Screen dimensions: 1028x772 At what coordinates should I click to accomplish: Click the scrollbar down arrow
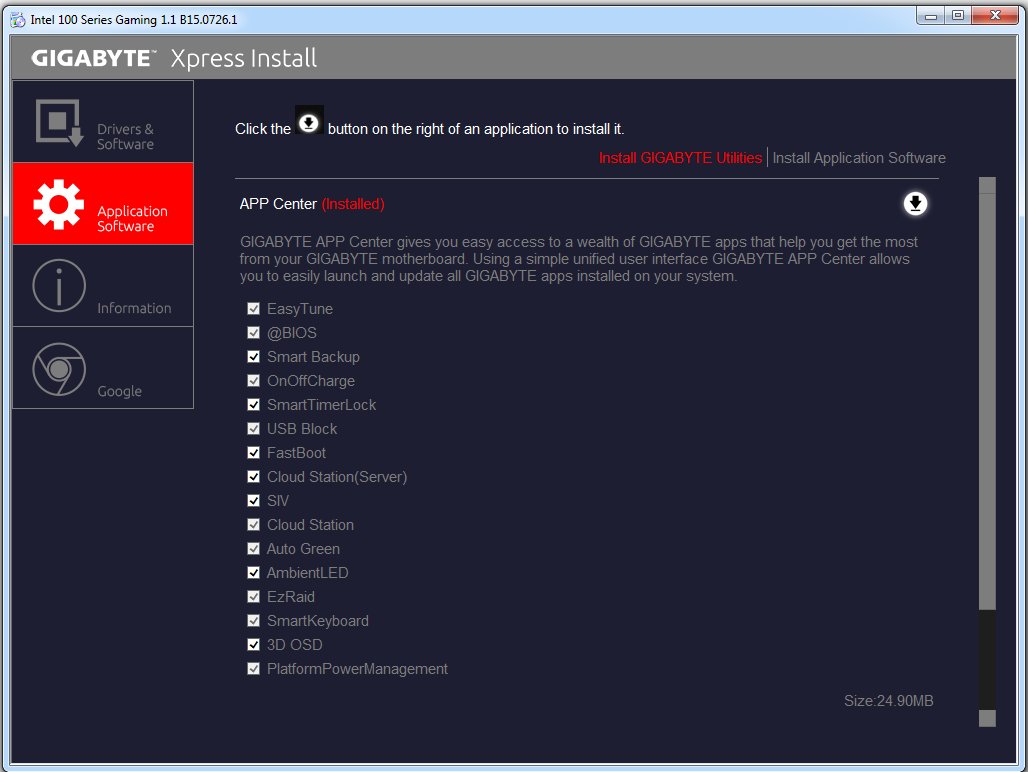[987, 718]
